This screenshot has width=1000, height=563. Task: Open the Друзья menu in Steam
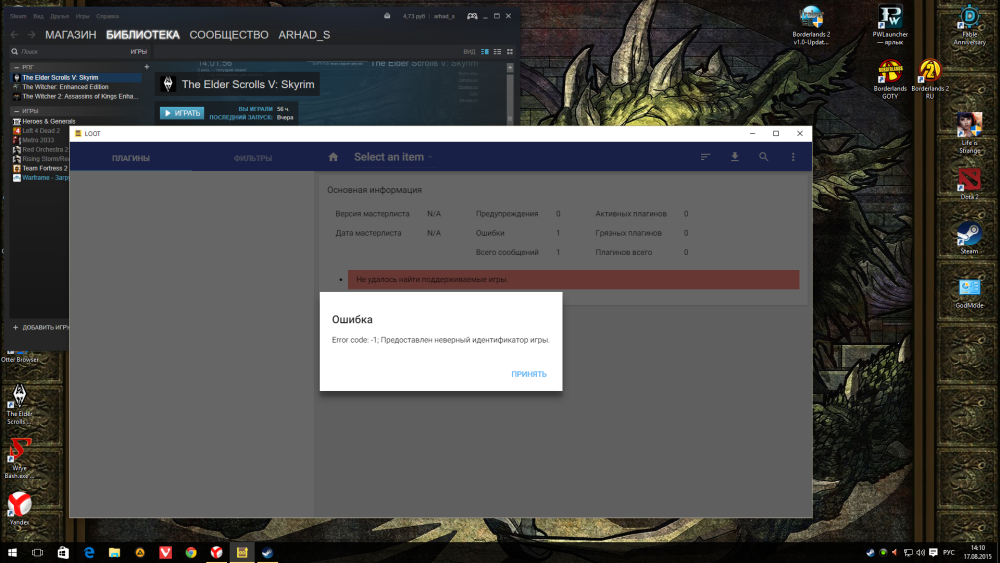(x=59, y=16)
